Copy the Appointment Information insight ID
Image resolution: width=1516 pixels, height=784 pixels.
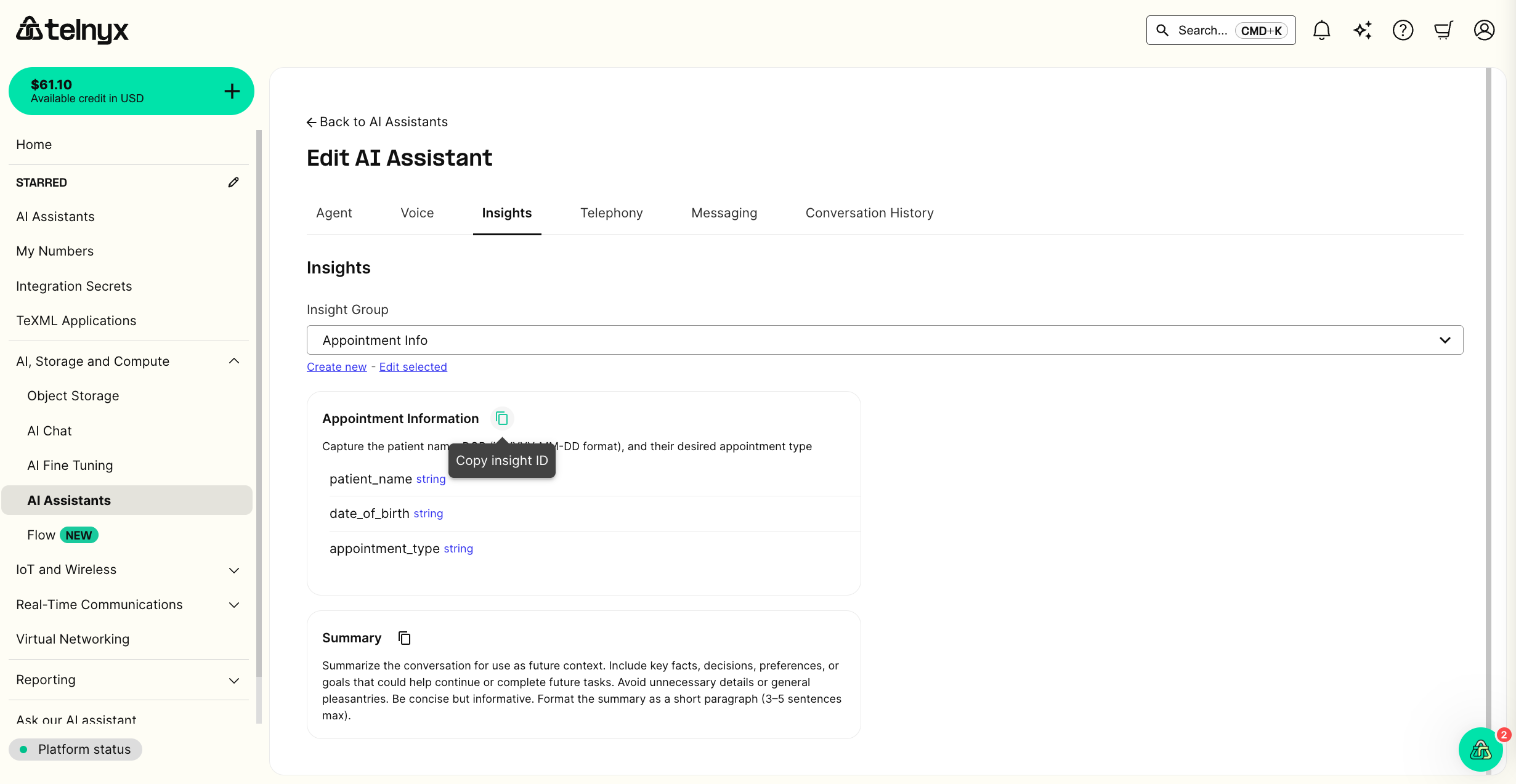[502, 419]
